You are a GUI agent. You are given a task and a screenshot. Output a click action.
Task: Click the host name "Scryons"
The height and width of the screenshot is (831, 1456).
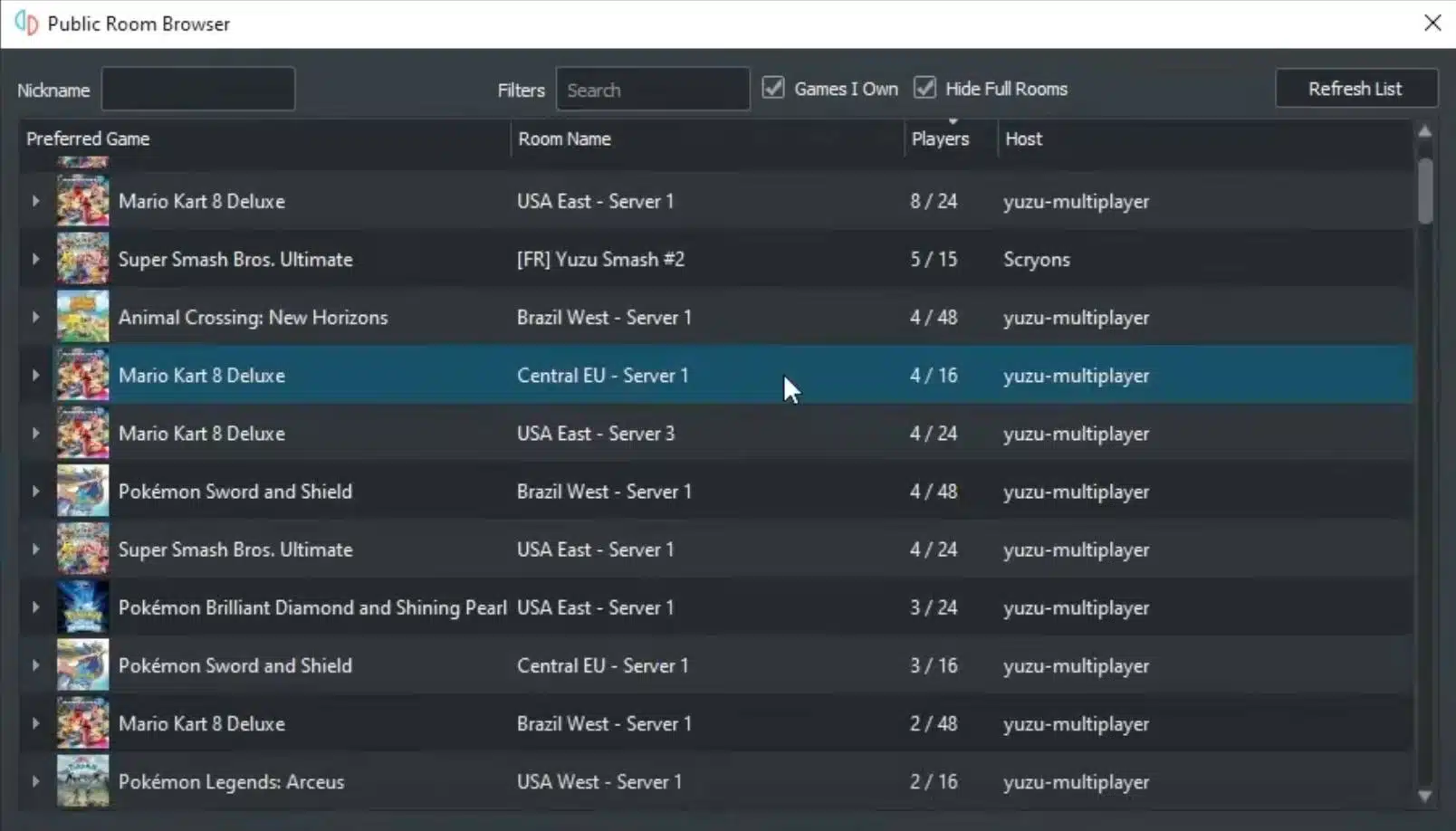coord(1037,260)
